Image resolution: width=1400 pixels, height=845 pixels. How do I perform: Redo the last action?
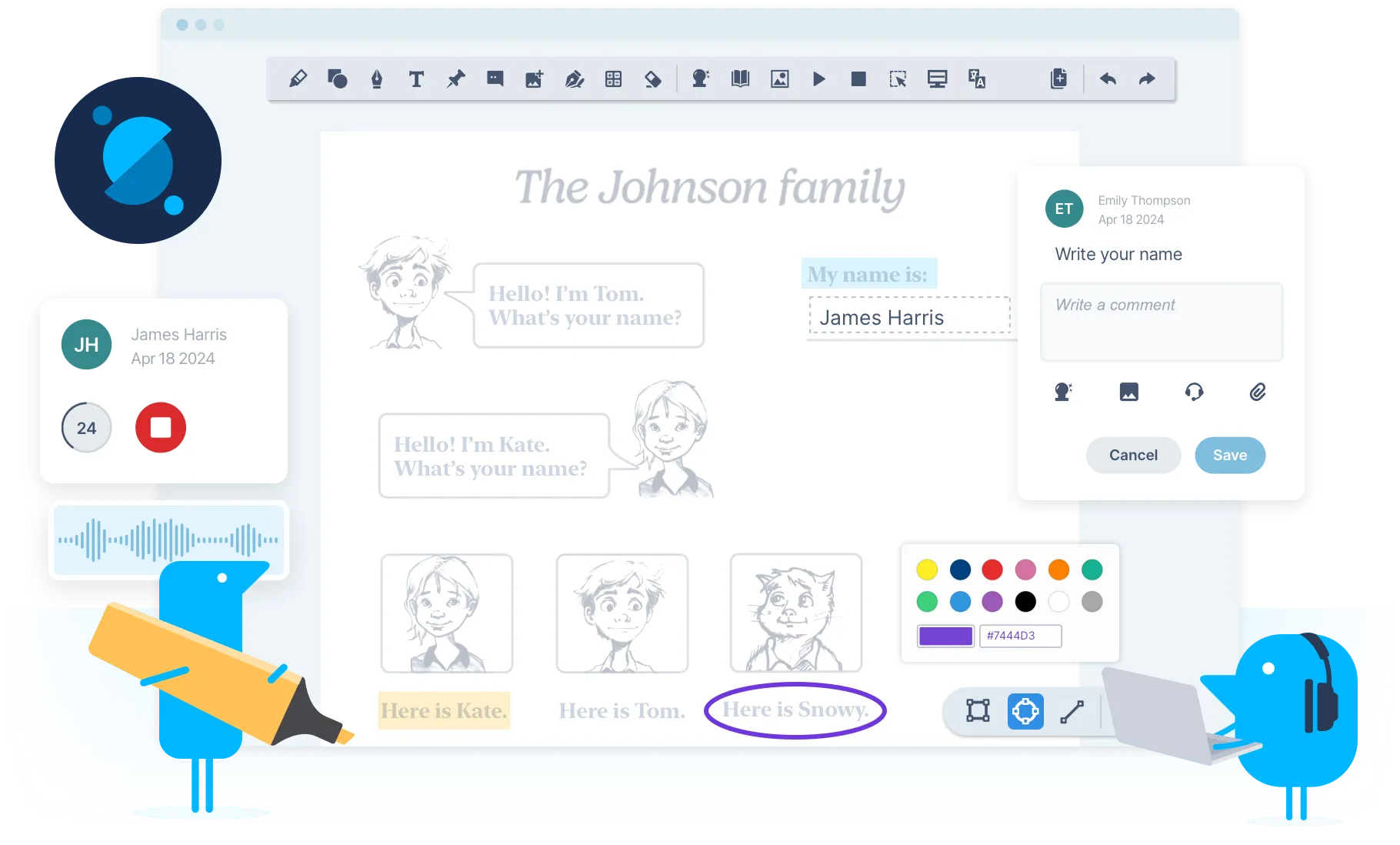[1147, 78]
